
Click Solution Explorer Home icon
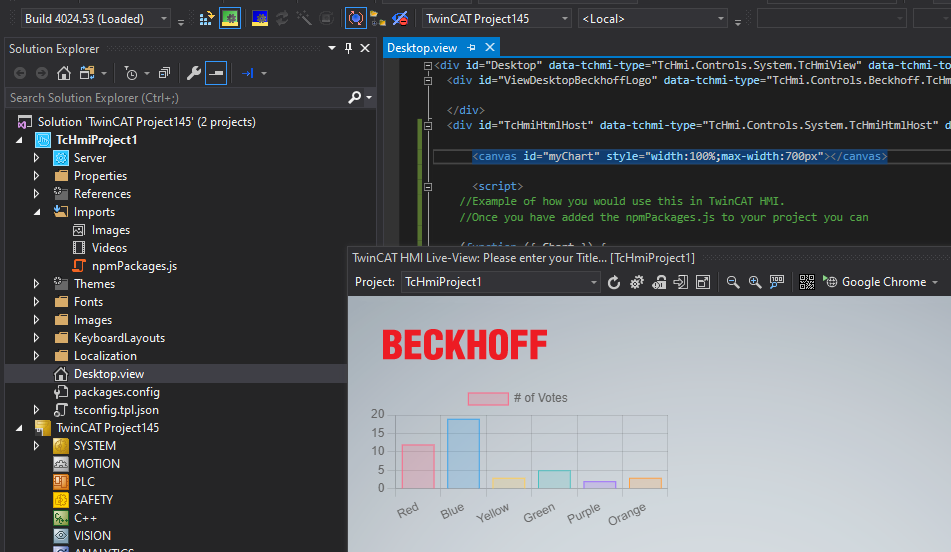coord(64,73)
